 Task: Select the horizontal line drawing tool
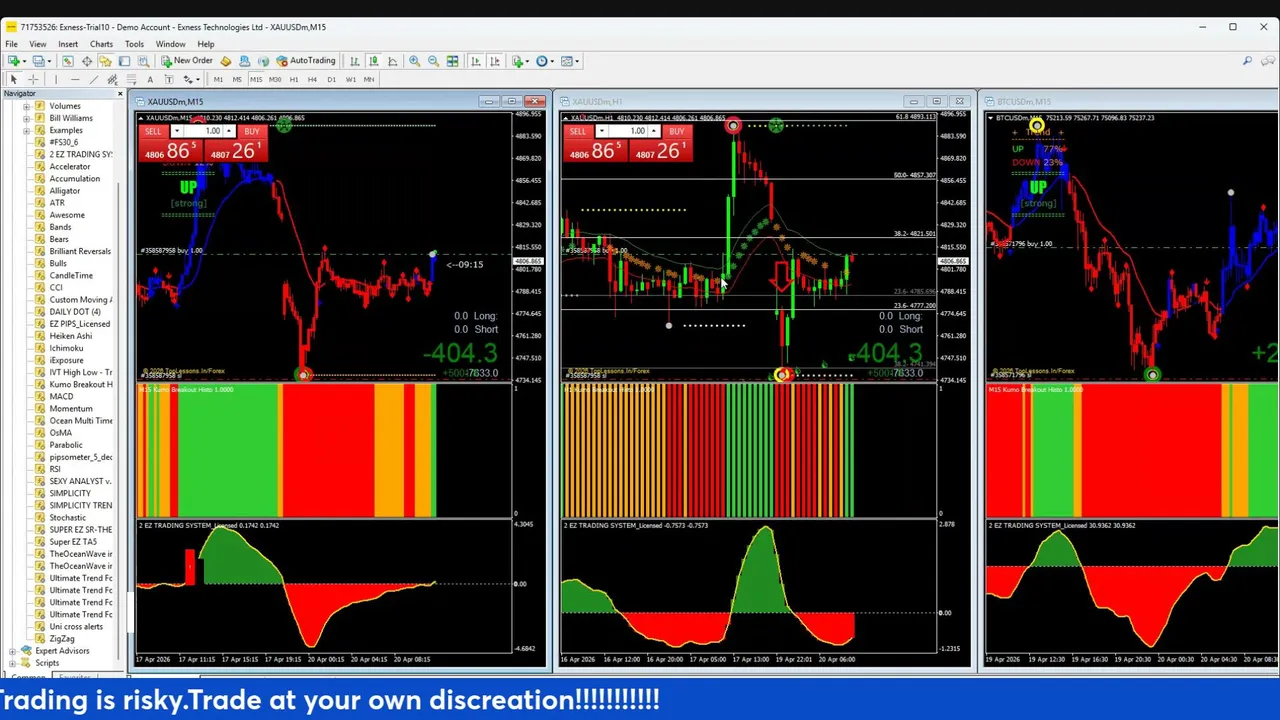(75, 80)
